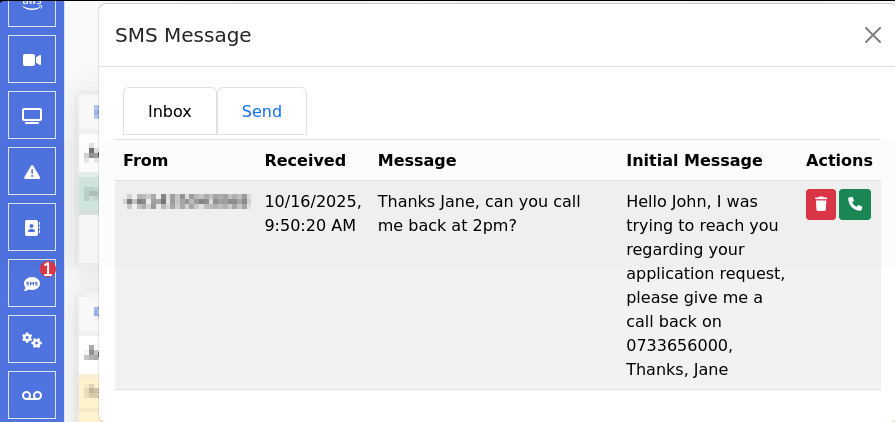Open the settings gears sidebar icon
This screenshot has width=895, height=422.
pyautogui.click(x=32, y=340)
